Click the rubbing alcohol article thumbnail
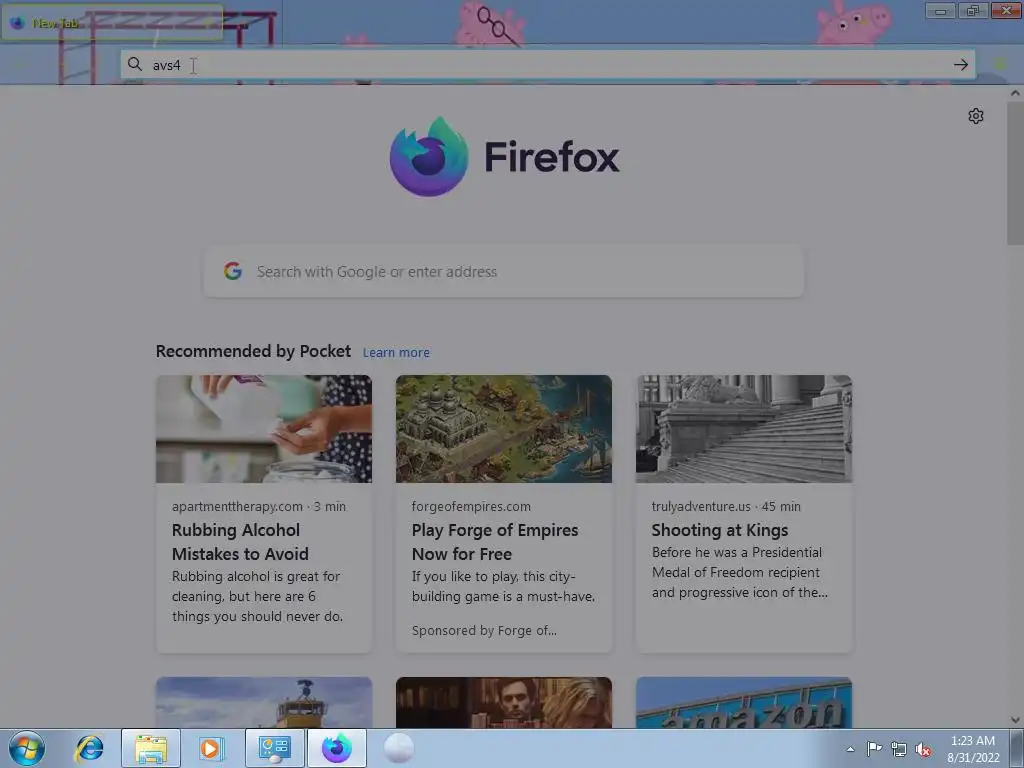1024x768 pixels. point(264,429)
